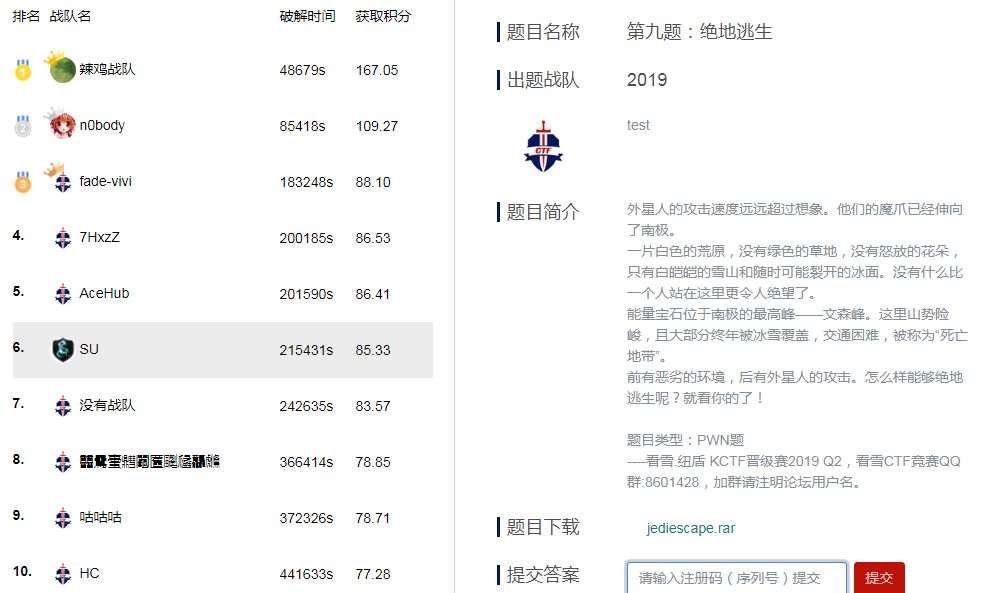Click the 题目名称 section label
This screenshot has width=982, height=593.
pyautogui.click(x=542, y=31)
